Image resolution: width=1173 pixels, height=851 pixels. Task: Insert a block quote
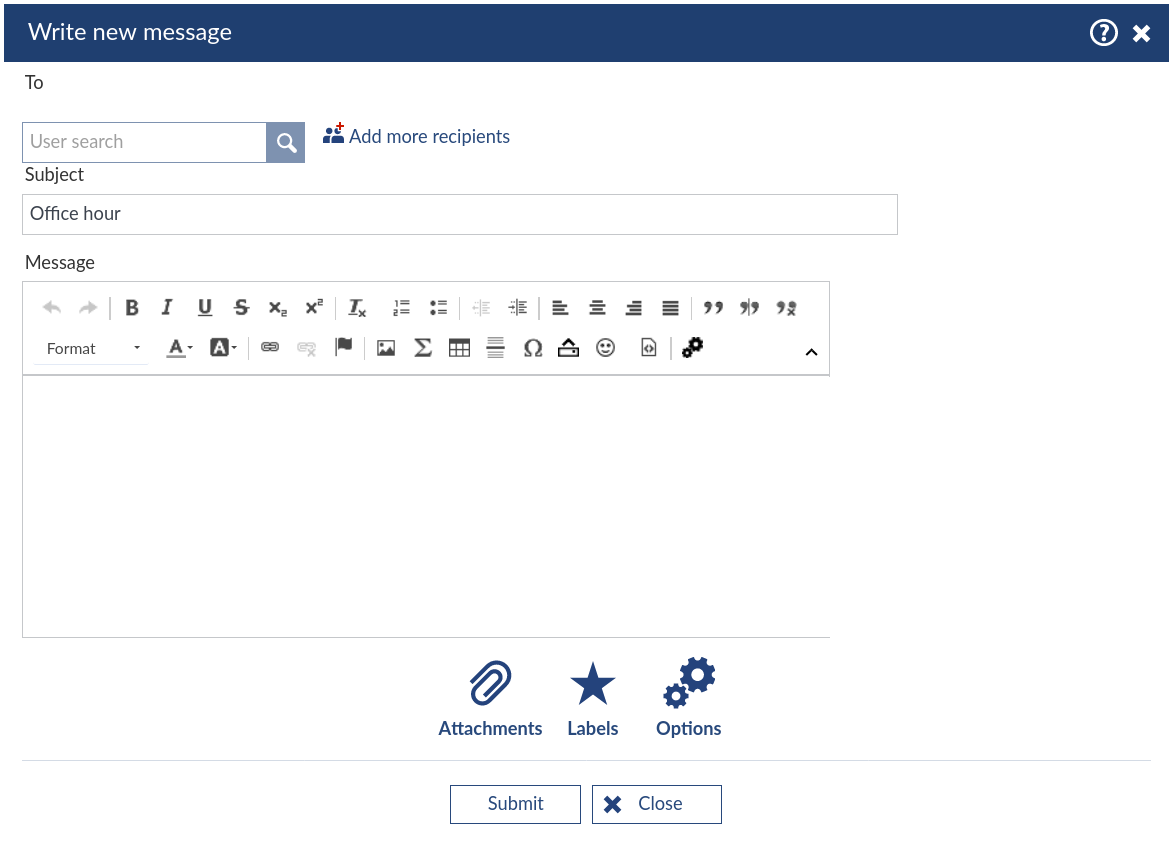click(713, 308)
